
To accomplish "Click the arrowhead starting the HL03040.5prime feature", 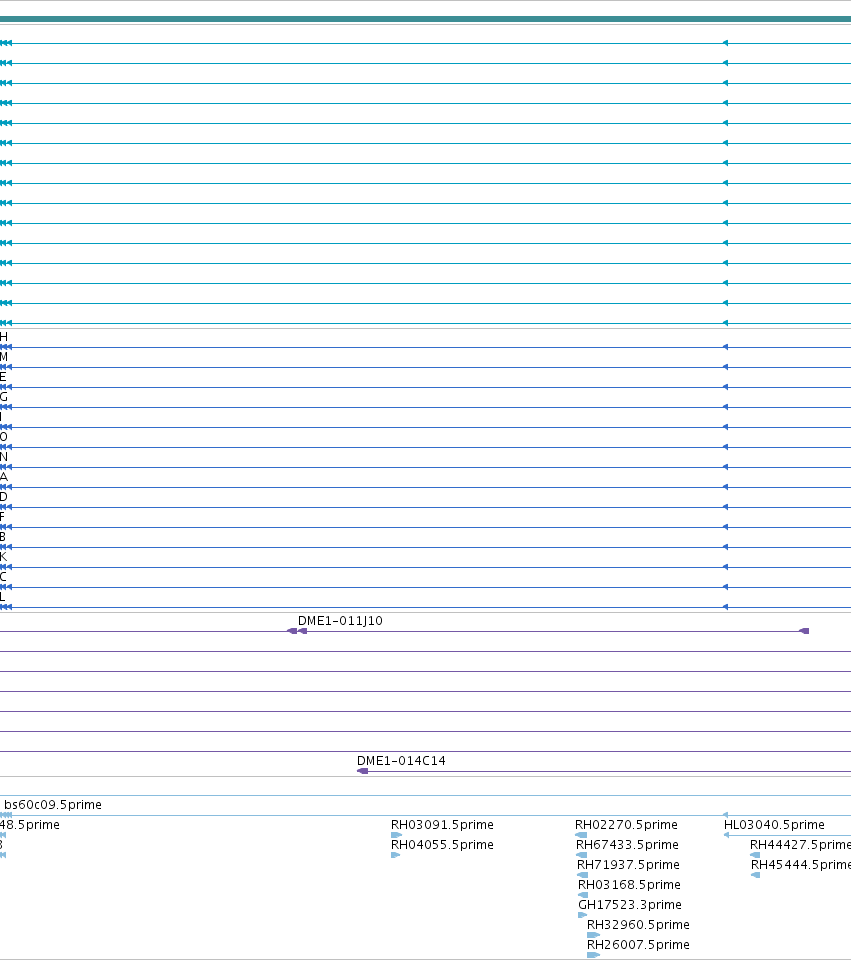I will click(726, 835).
